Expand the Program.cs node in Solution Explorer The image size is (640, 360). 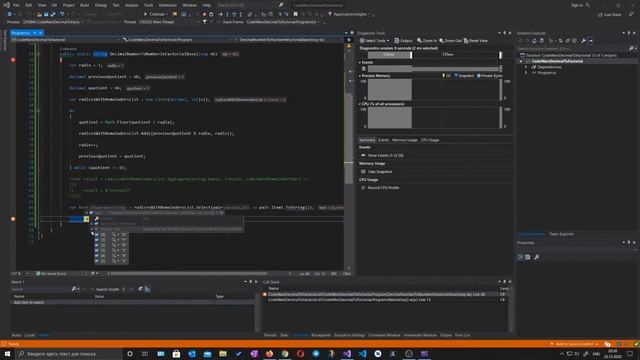coord(526,73)
